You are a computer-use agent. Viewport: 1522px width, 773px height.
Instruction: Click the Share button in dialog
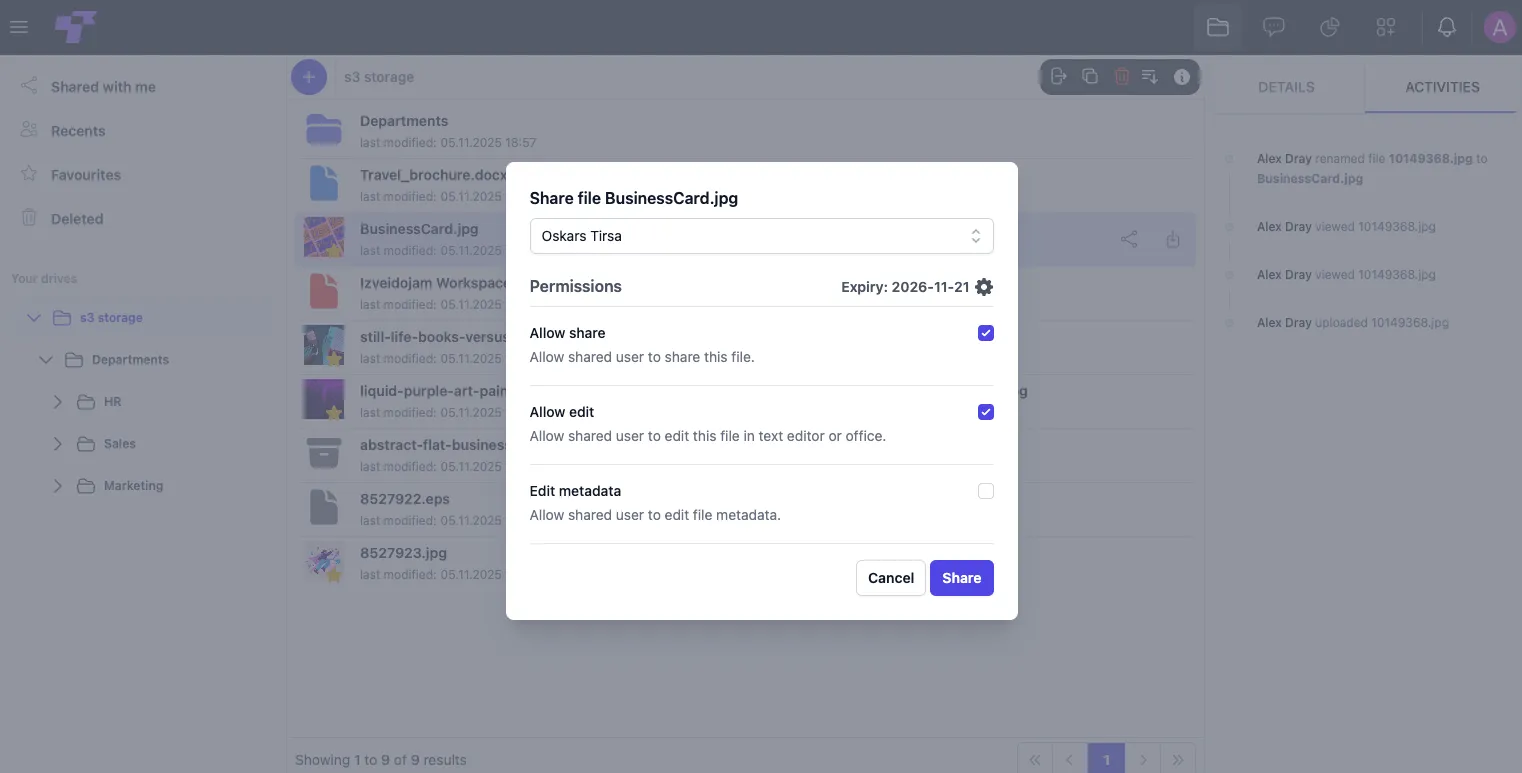962,578
